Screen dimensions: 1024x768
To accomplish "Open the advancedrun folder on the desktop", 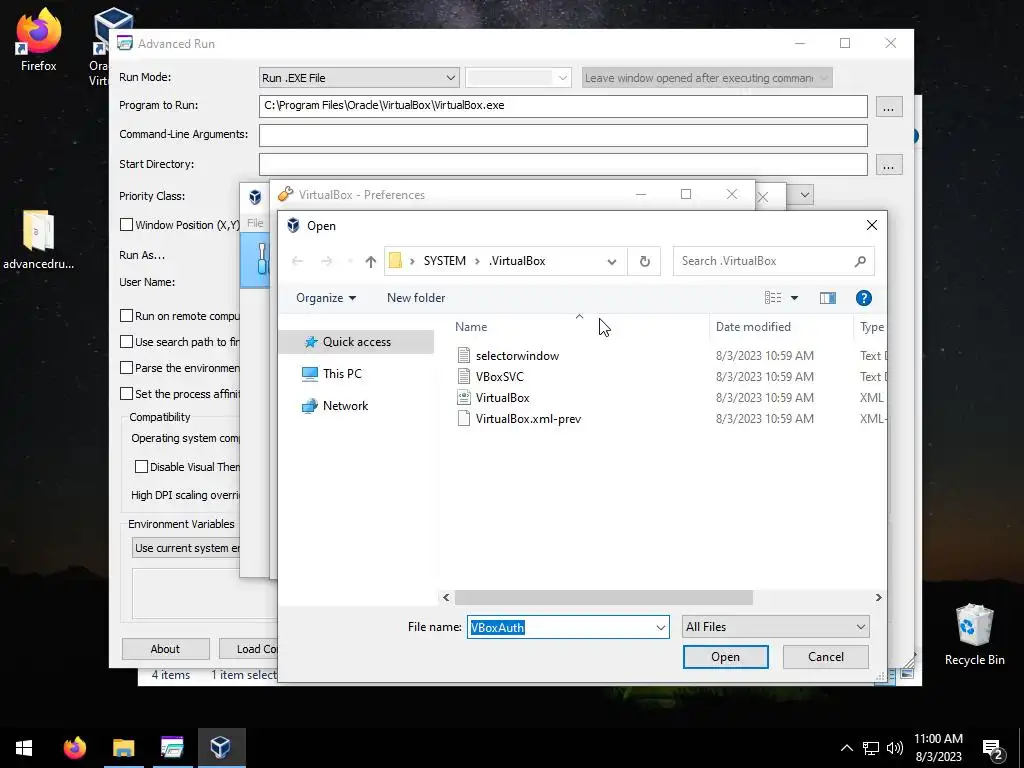I will (x=38, y=239).
